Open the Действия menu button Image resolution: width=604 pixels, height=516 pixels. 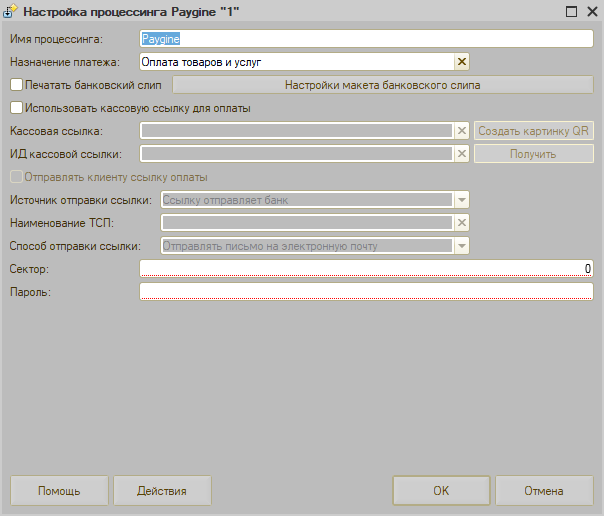[162, 491]
